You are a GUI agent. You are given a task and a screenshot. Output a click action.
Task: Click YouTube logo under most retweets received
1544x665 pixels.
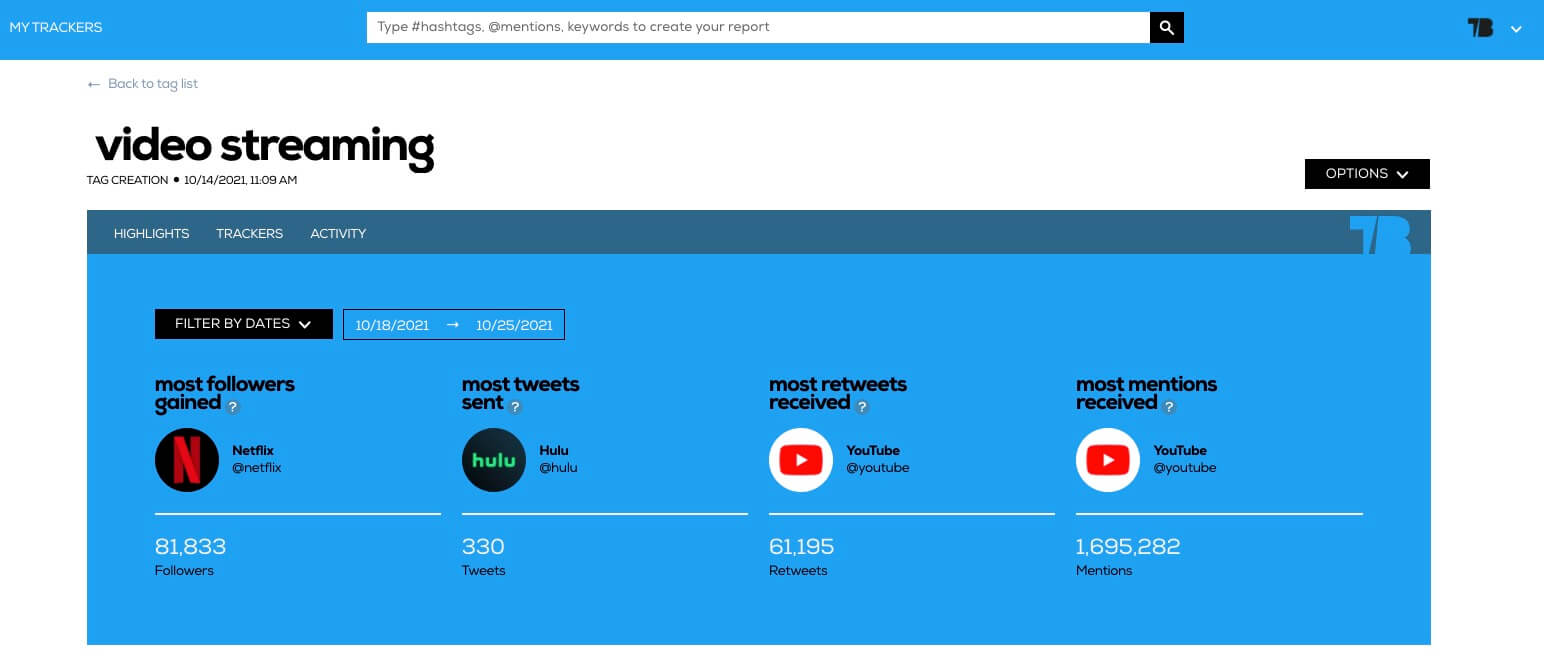point(801,460)
